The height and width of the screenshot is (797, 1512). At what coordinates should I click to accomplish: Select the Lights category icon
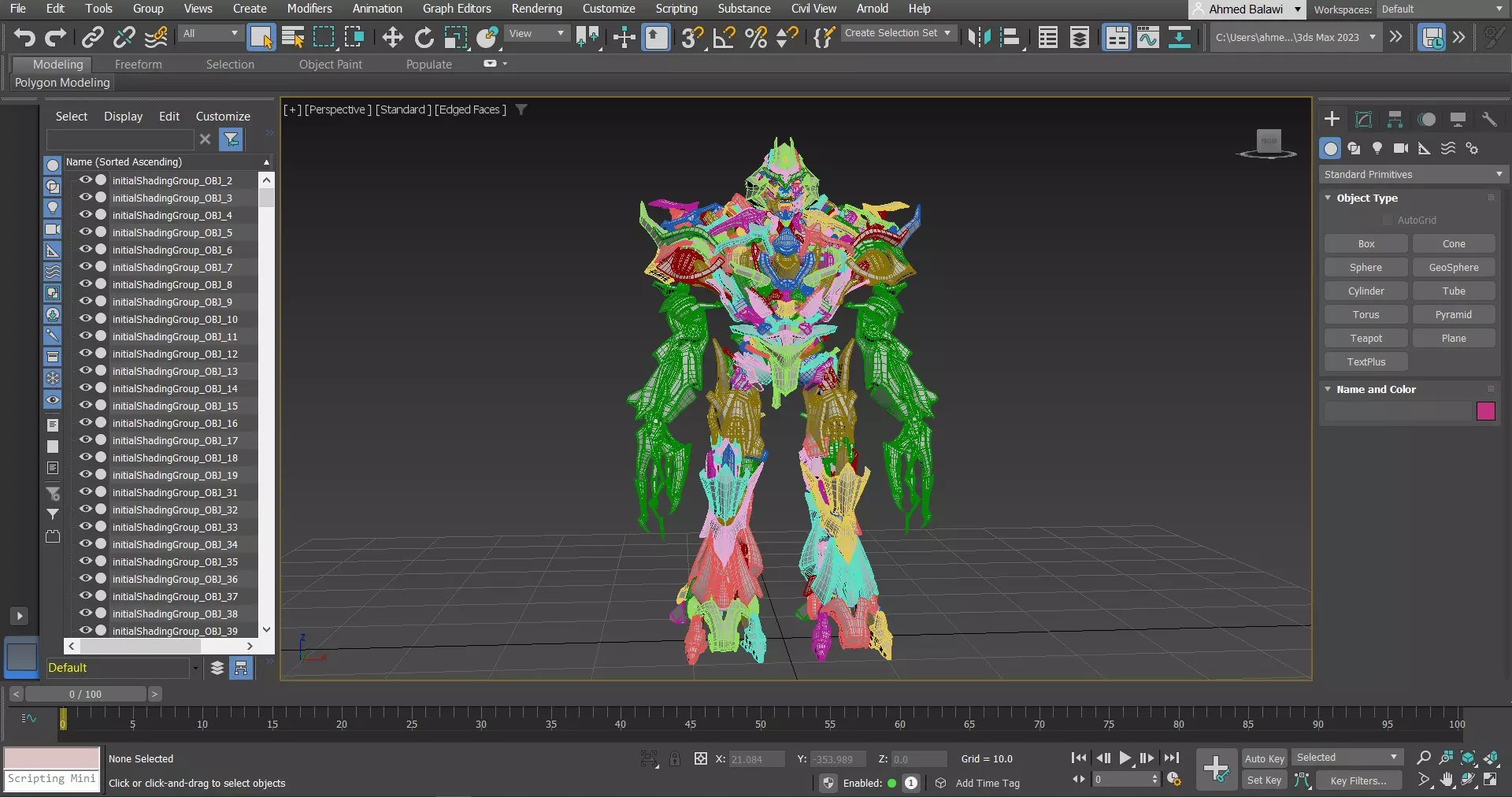pyautogui.click(x=1377, y=148)
